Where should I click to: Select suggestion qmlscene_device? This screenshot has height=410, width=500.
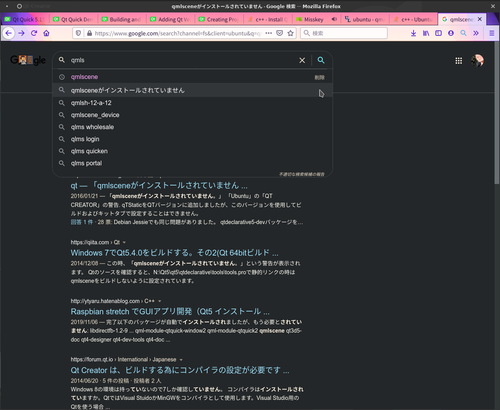coord(193,115)
